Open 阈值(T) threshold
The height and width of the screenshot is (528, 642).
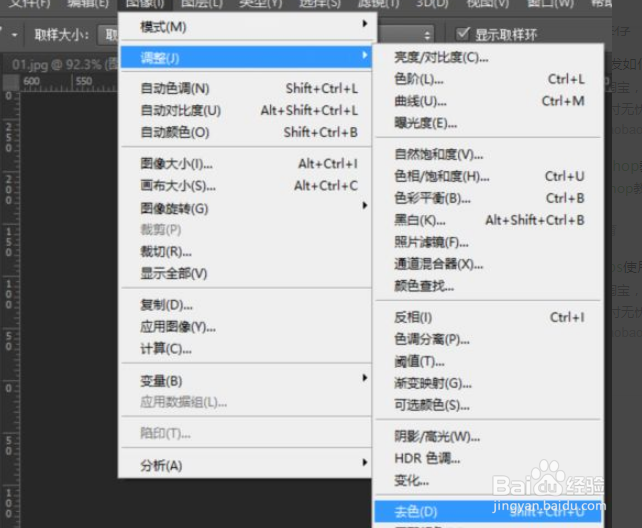[x=489, y=361]
